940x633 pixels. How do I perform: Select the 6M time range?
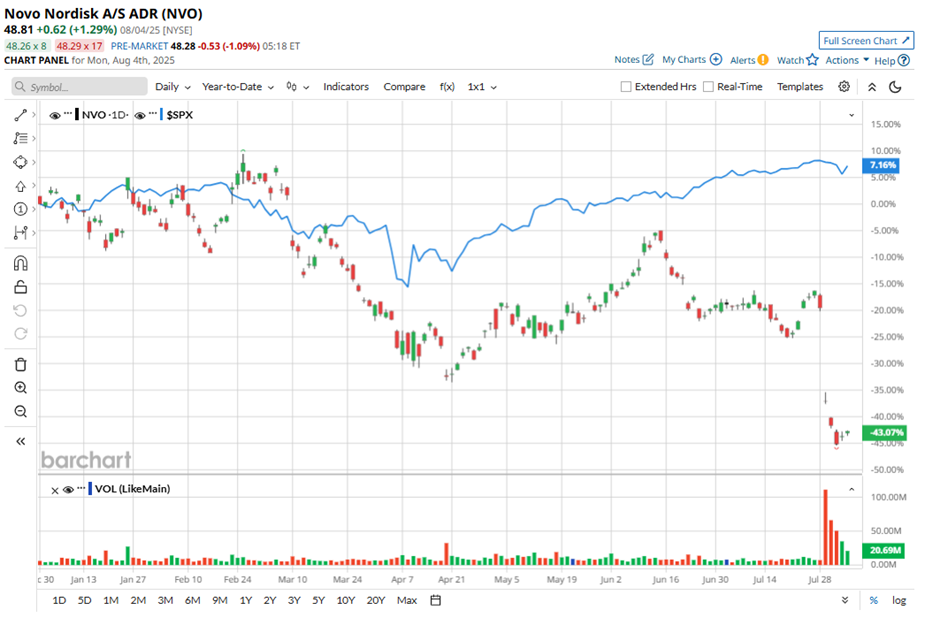click(192, 601)
